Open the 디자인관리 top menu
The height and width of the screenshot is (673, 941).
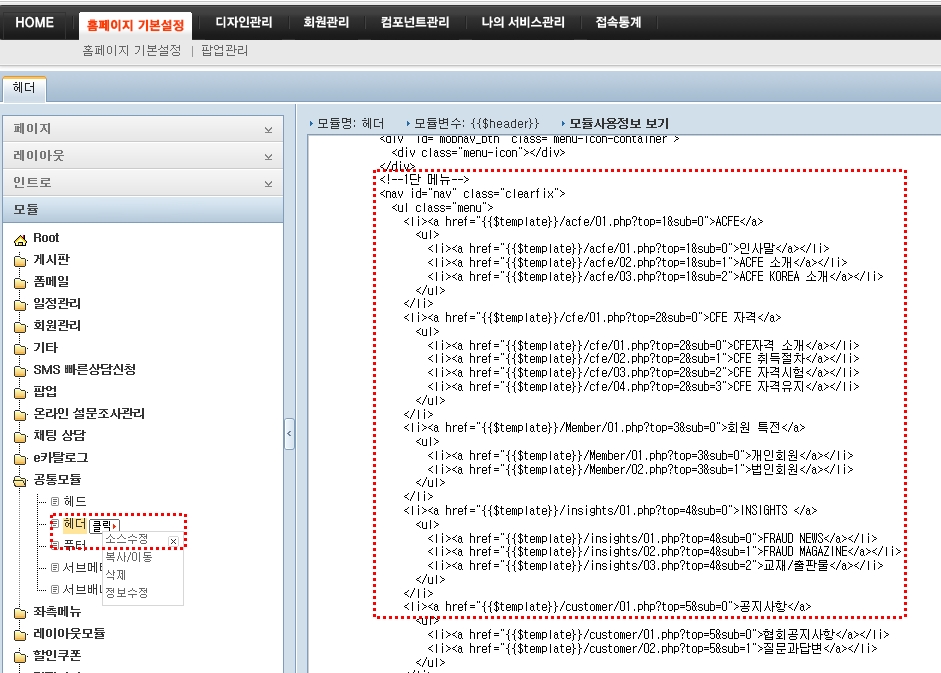click(244, 22)
